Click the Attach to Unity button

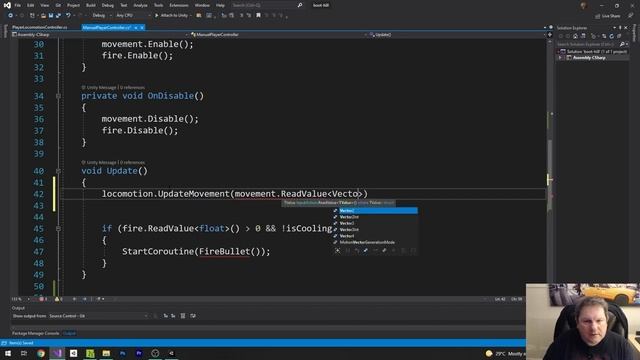pyautogui.click(x=171, y=16)
